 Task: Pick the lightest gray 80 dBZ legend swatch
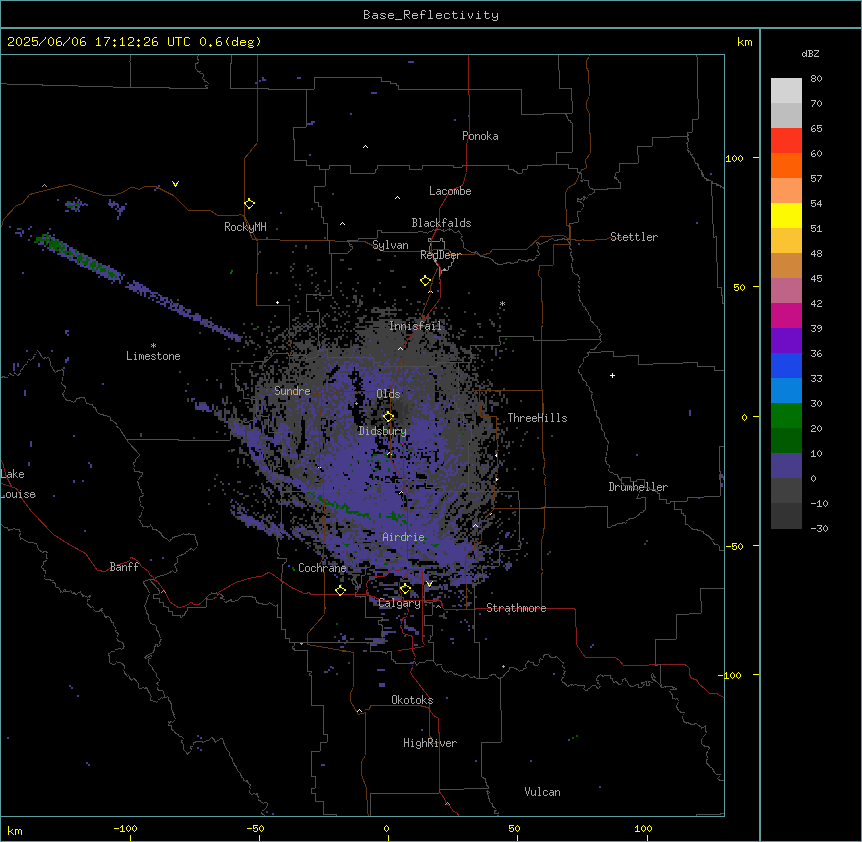click(786, 91)
